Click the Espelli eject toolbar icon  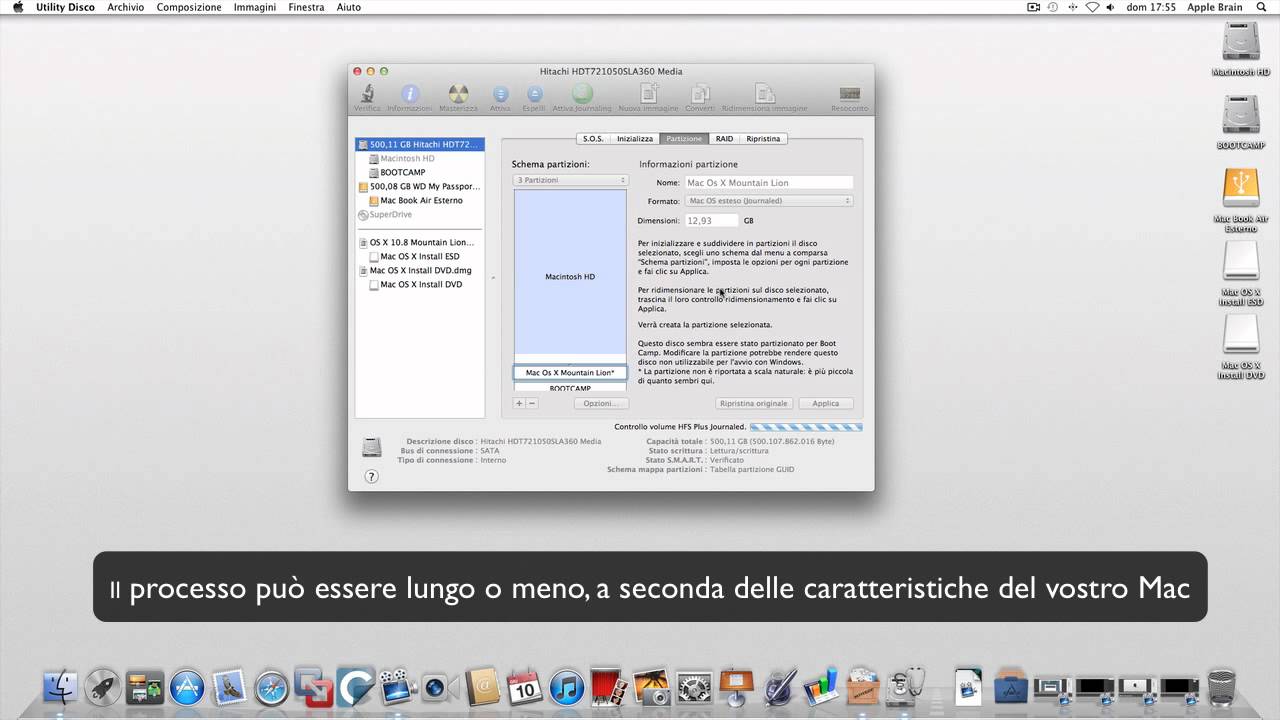(x=534, y=94)
